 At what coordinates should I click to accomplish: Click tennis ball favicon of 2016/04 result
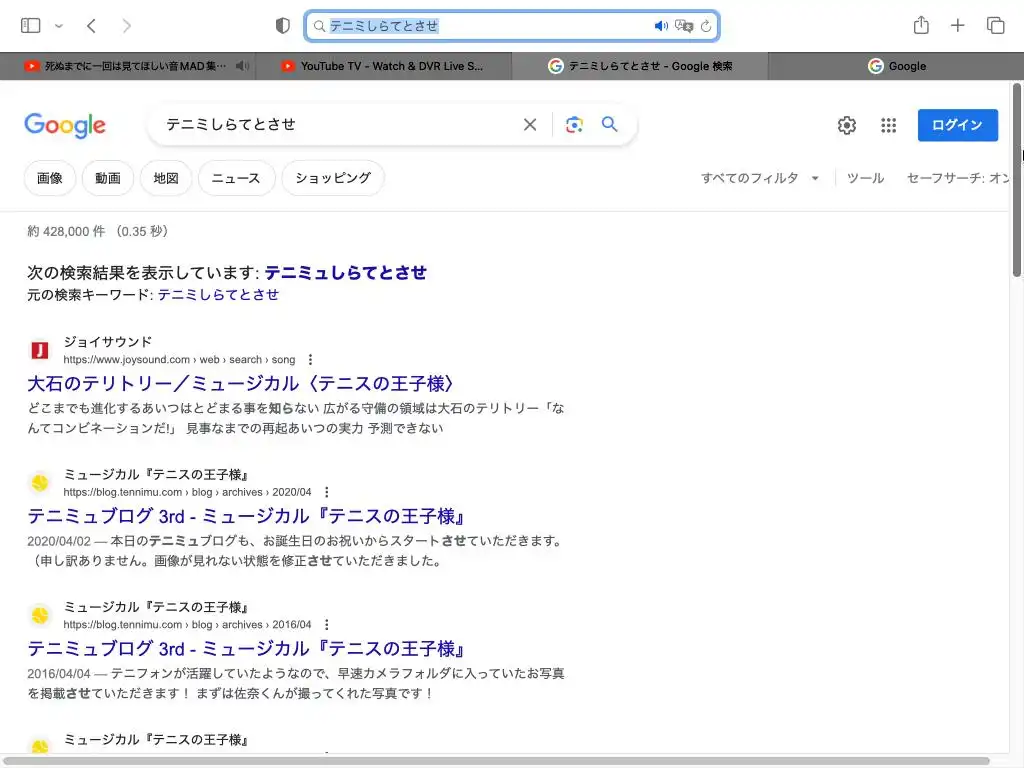point(40,616)
